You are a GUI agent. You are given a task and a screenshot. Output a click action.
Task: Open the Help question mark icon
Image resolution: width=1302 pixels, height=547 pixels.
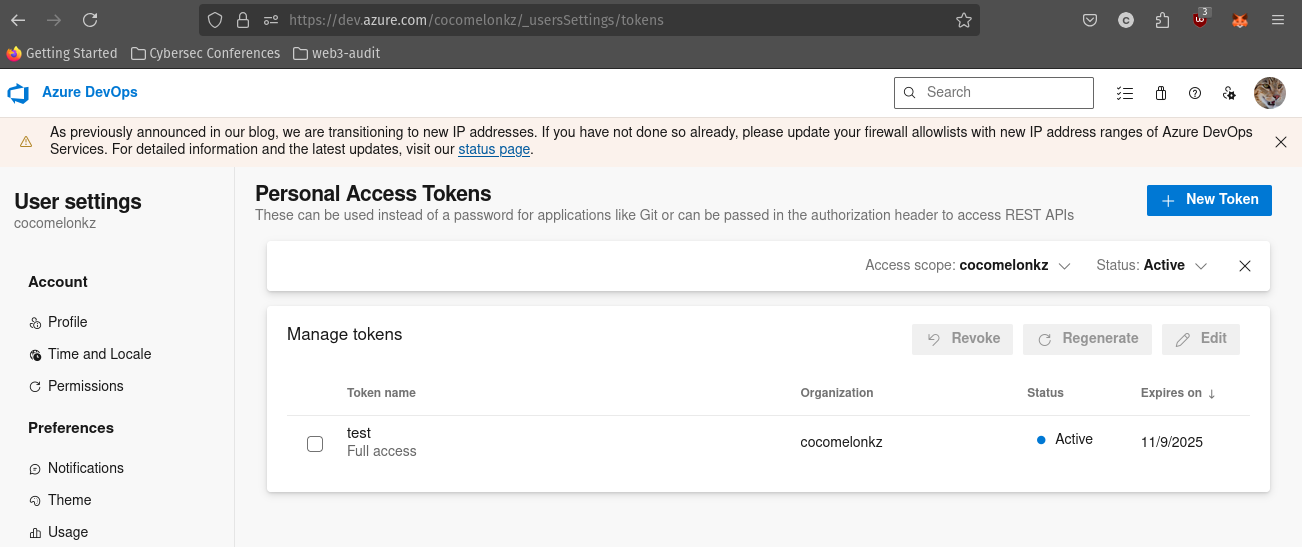pyautogui.click(x=1194, y=93)
